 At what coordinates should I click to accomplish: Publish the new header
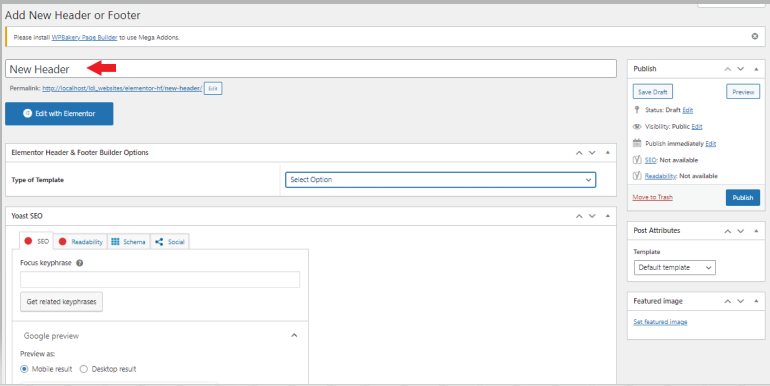742,197
